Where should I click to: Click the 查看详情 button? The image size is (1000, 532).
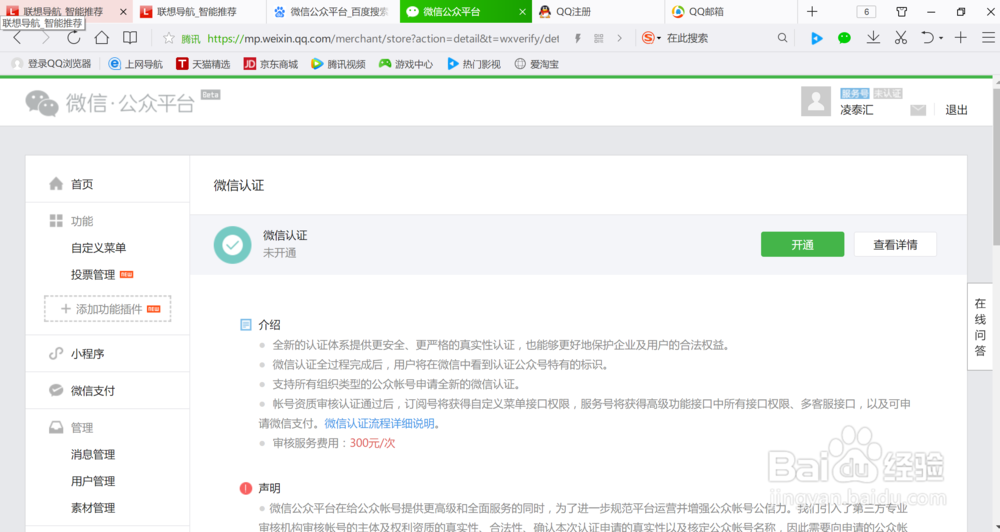895,244
